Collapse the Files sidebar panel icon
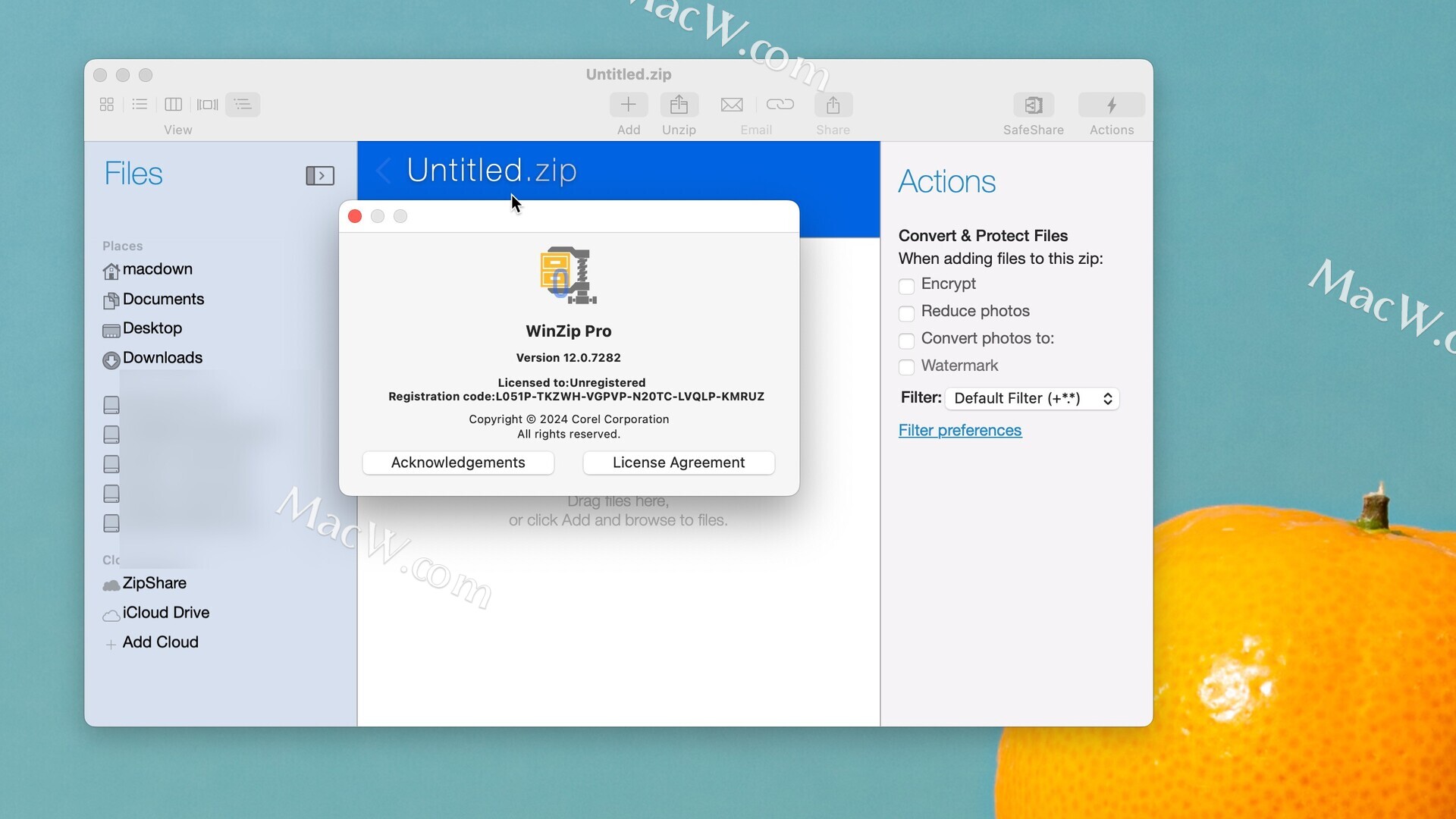Screen dimensions: 1456x819 pos(319,176)
